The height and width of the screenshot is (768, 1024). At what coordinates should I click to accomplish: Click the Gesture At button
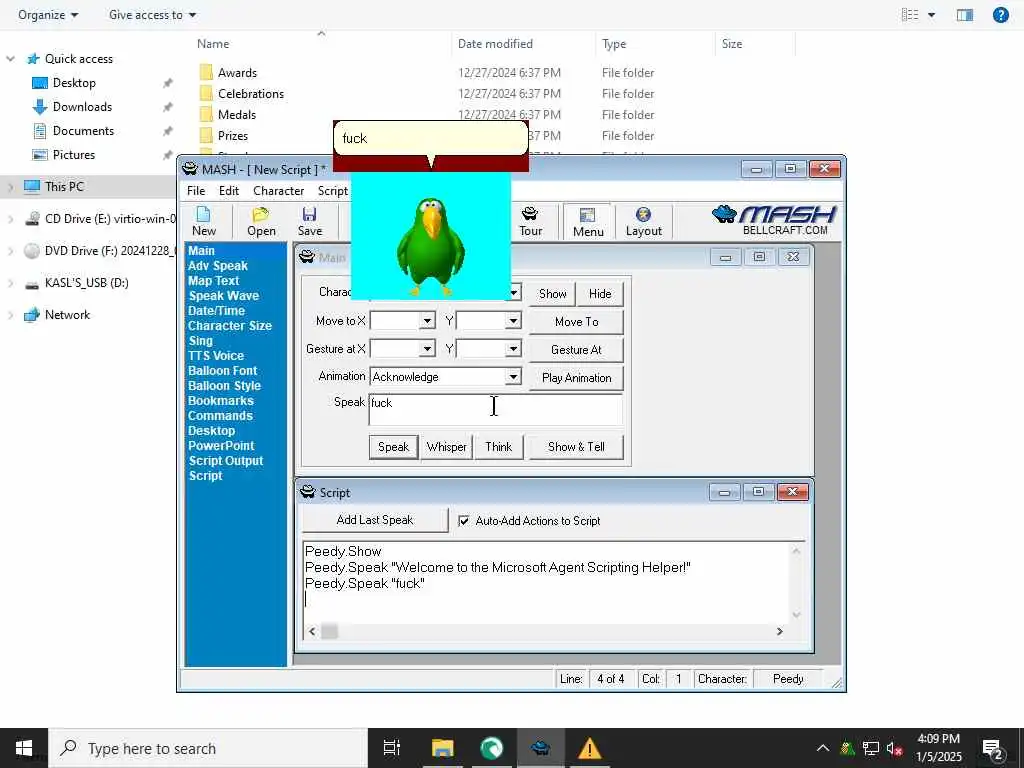(576, 349)
